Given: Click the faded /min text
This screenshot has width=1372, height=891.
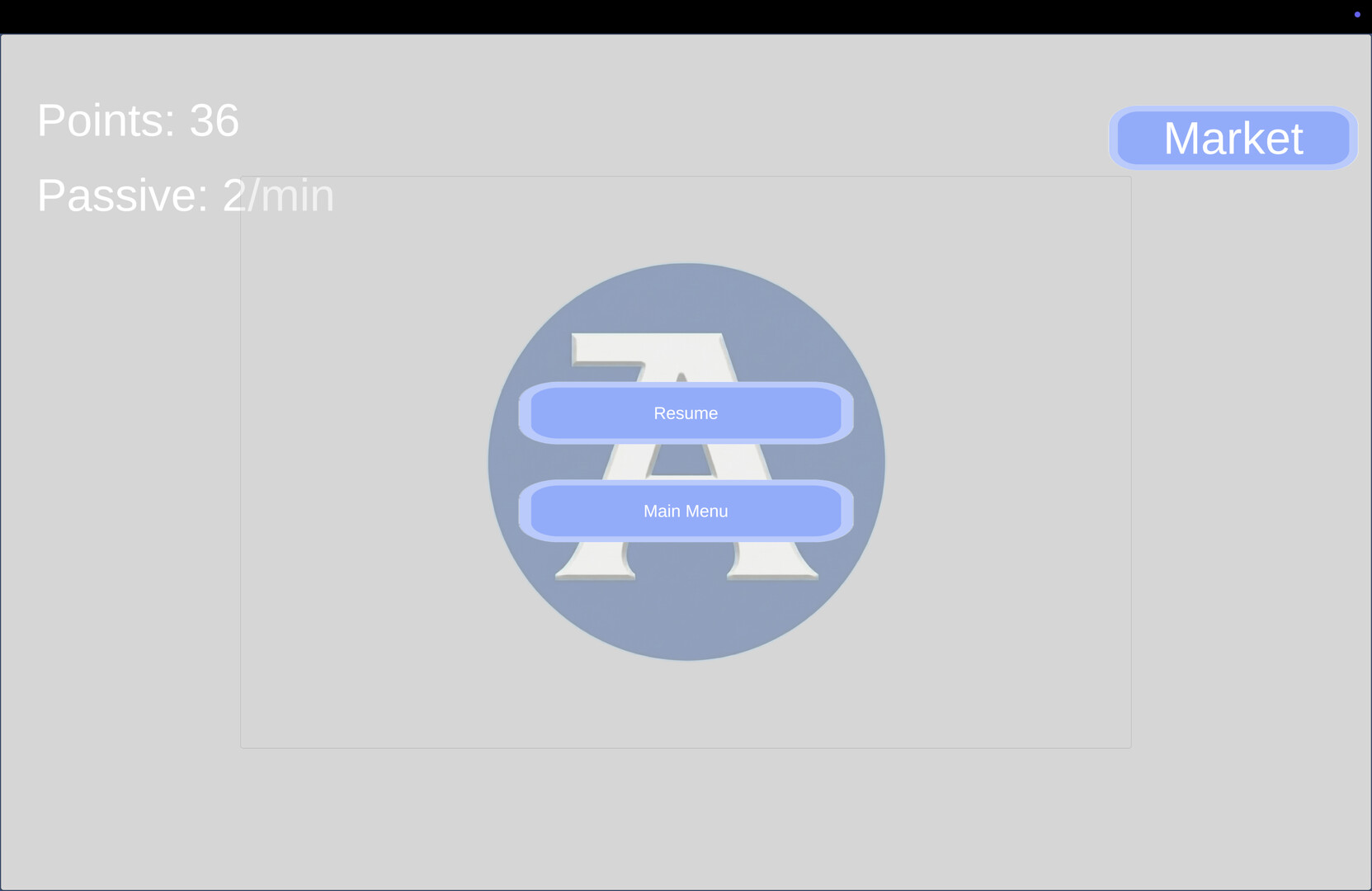Looking at the screenshot, I should 290,196.
